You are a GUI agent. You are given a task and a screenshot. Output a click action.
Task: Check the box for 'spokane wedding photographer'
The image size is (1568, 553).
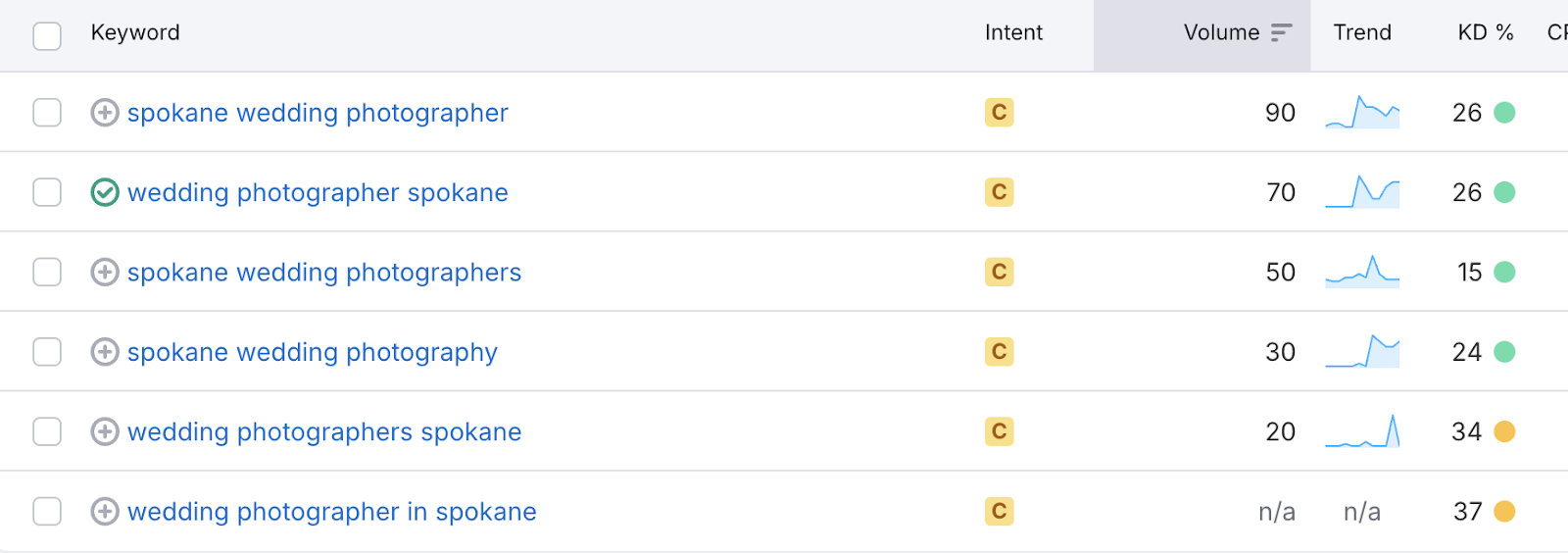47,113
